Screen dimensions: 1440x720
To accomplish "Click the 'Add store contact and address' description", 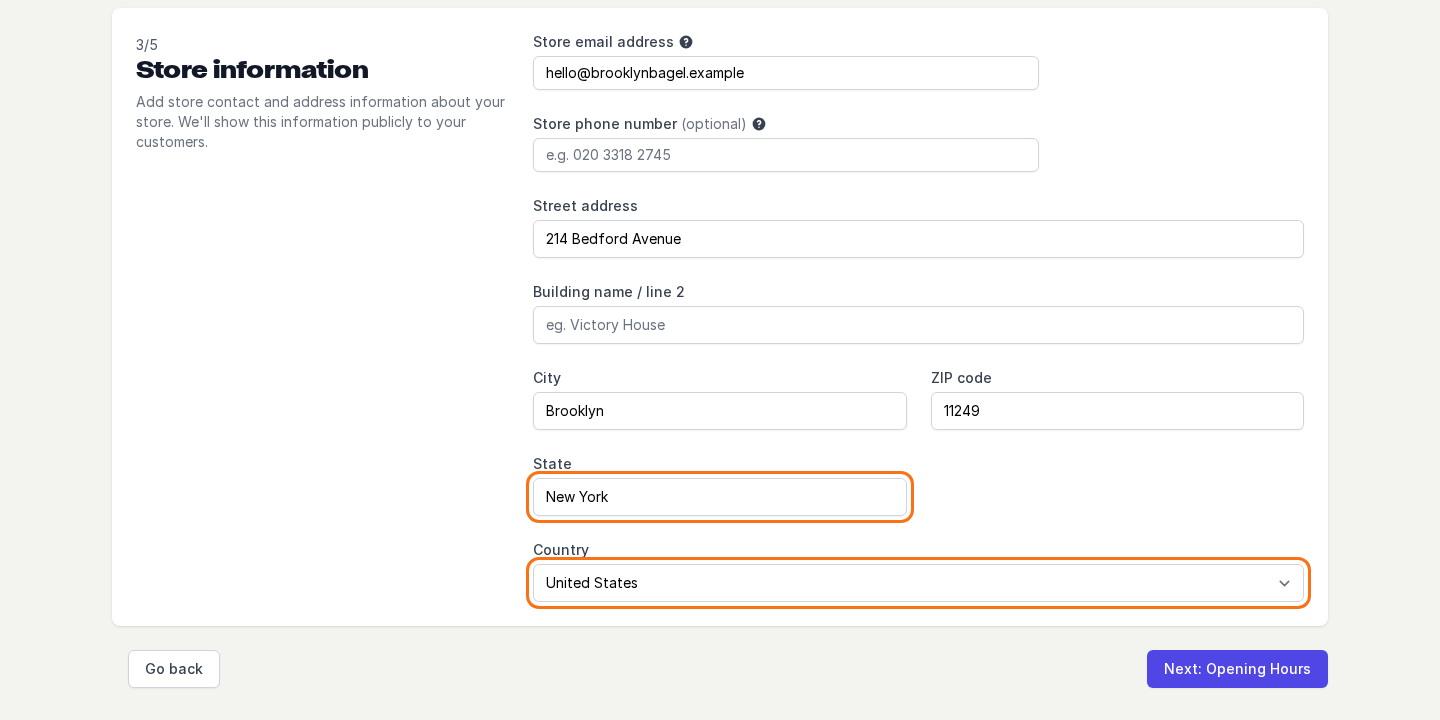I will tap(320, 122).
